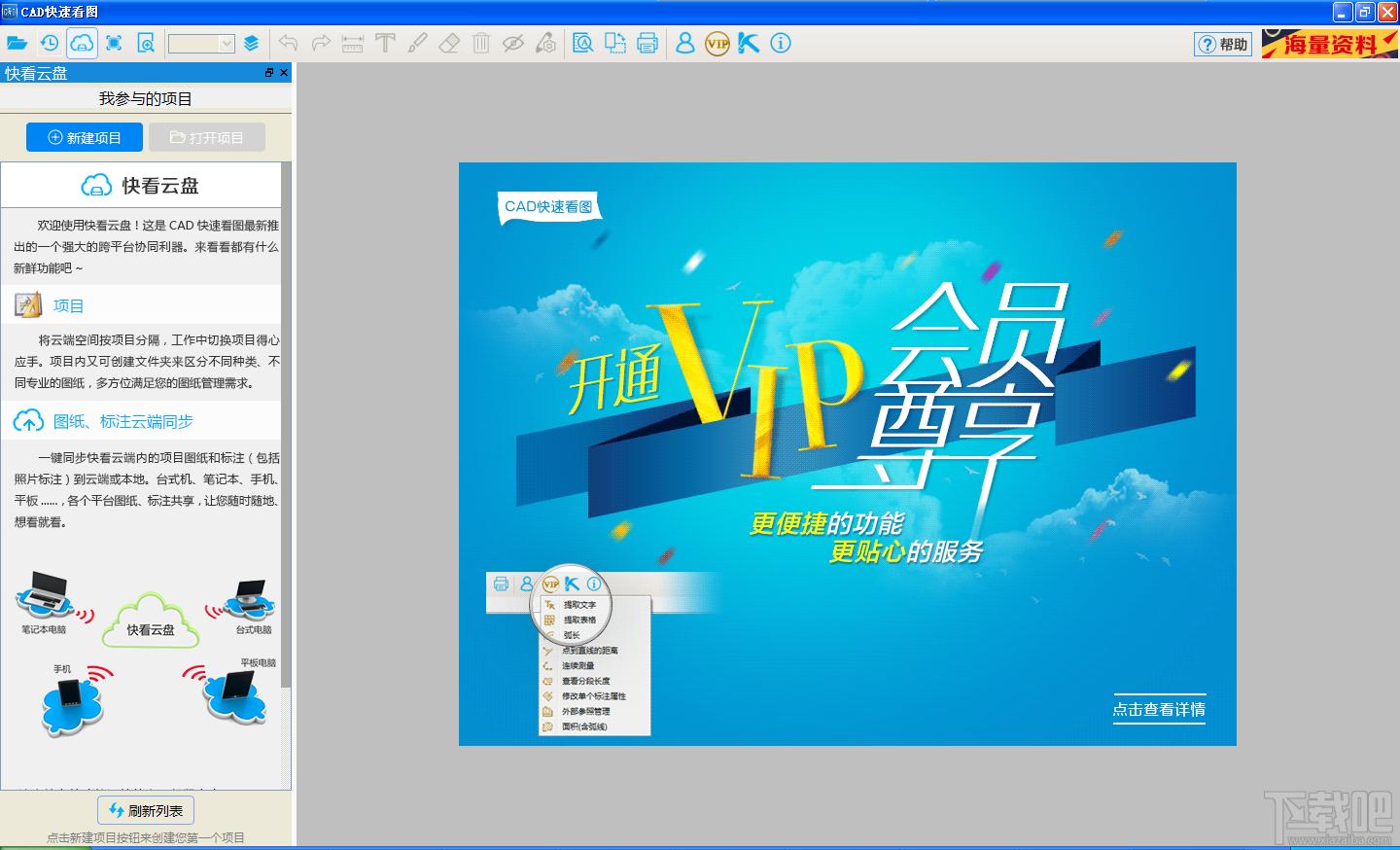Click the redo arrow icon
This screenshot has width=1400, height=850.
coord(320,43)
